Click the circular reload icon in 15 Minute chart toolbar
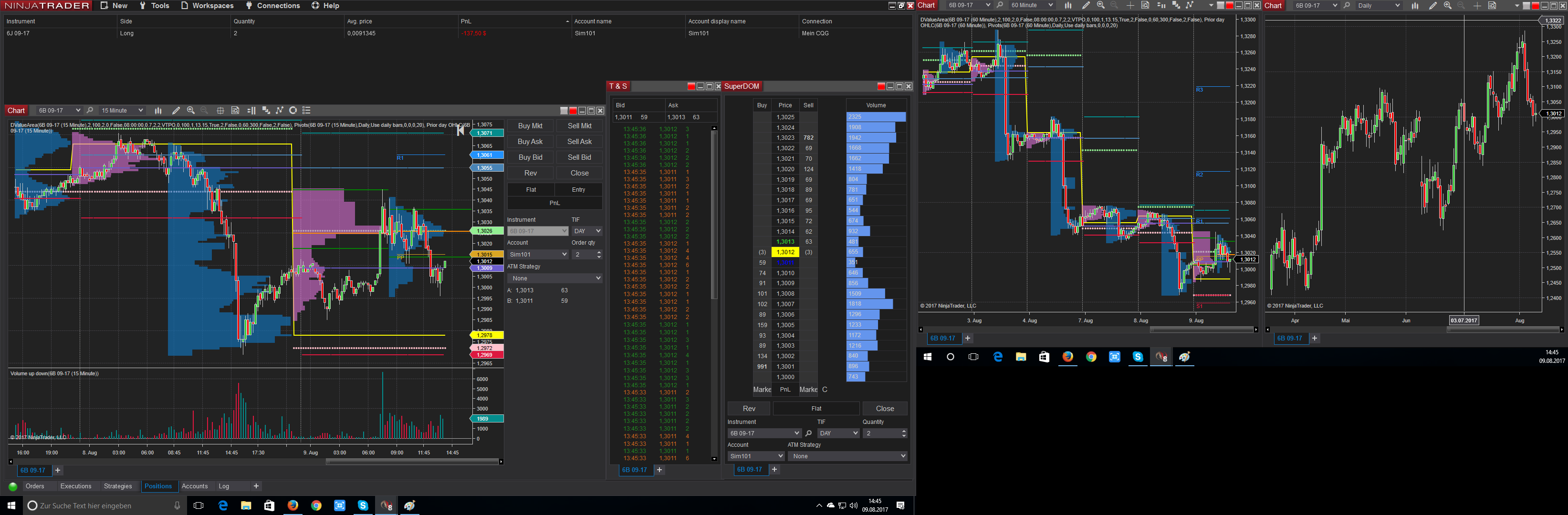 (x=293, y=111)
